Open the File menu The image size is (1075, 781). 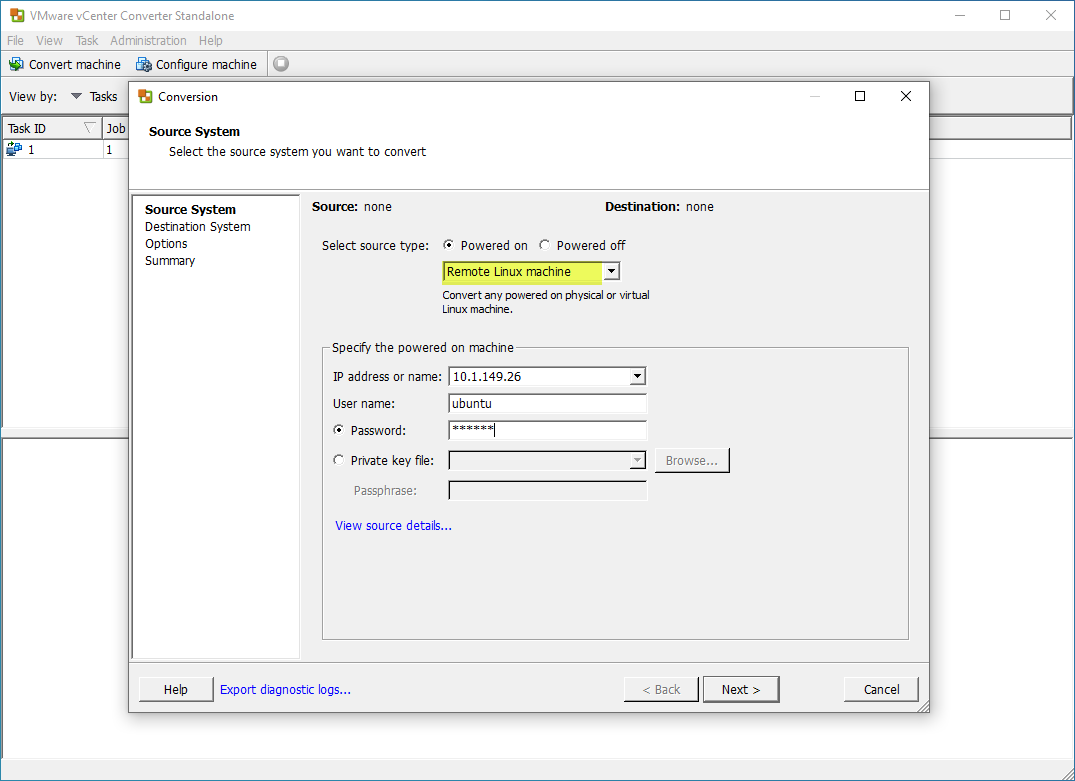click(16, 40)
